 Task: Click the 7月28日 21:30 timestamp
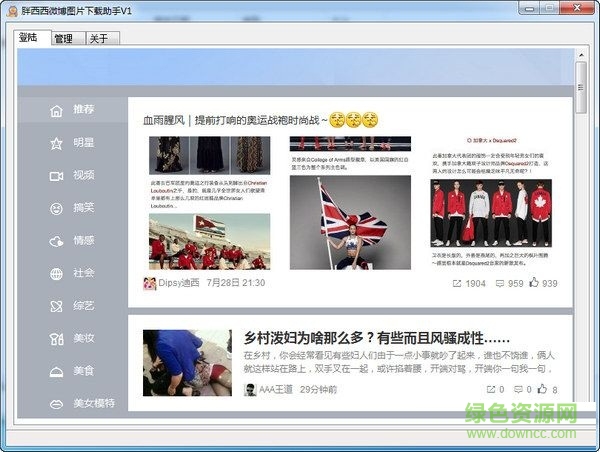236,283
